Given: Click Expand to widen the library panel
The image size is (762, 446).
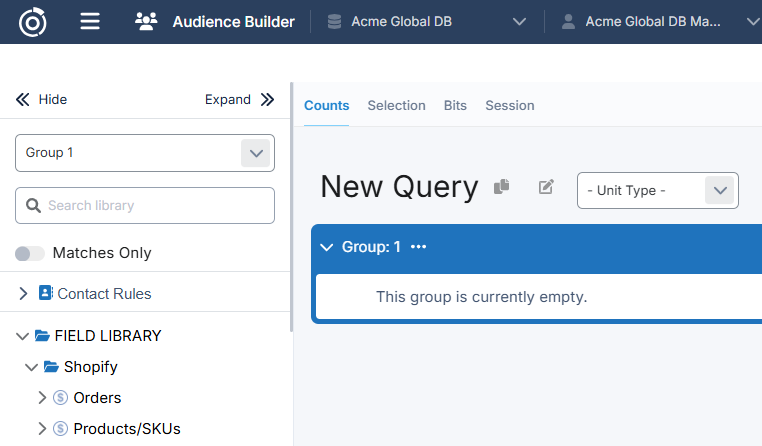Looking at the screenshot, I should (239, 99).
